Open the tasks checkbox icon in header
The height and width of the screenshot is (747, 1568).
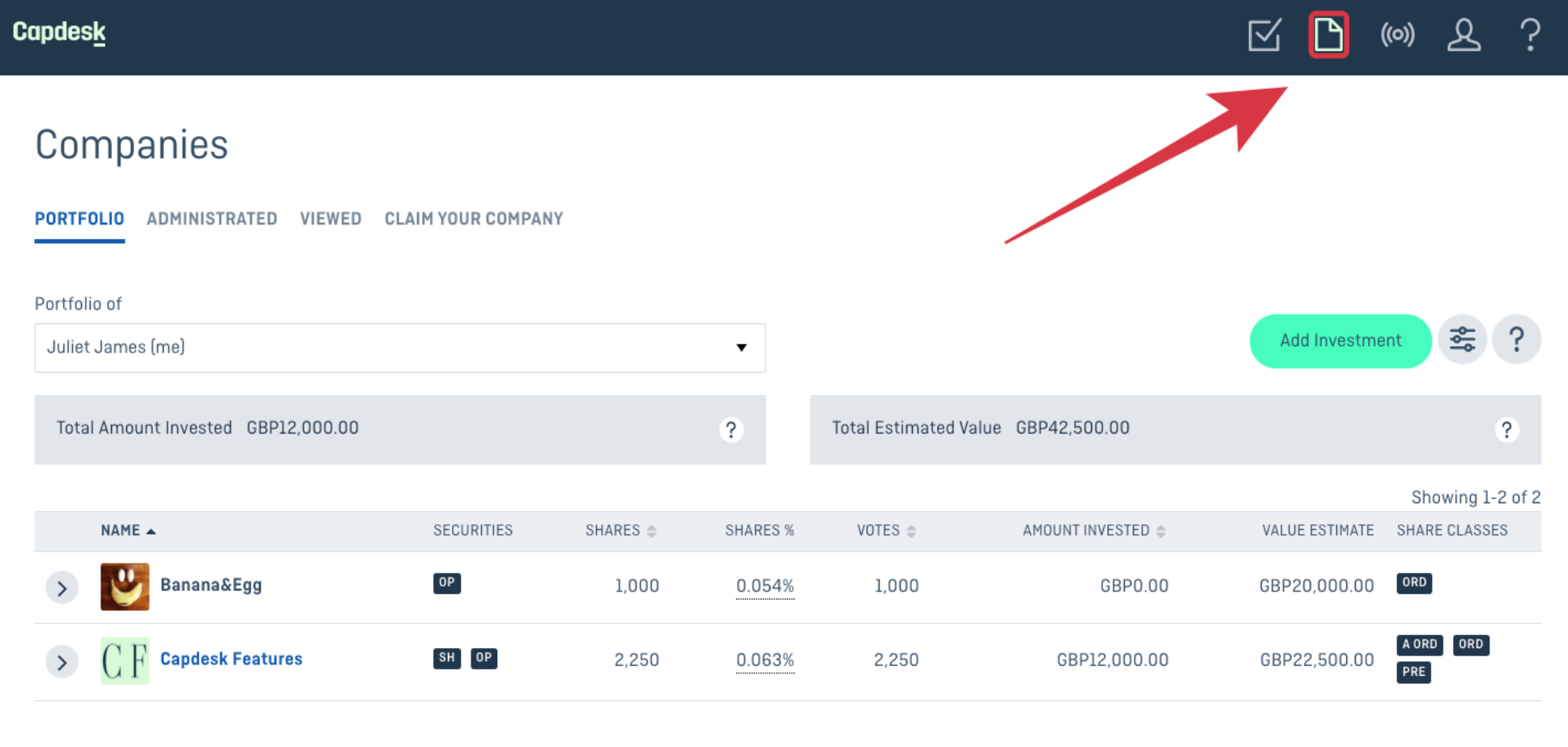pos(1264,35)
